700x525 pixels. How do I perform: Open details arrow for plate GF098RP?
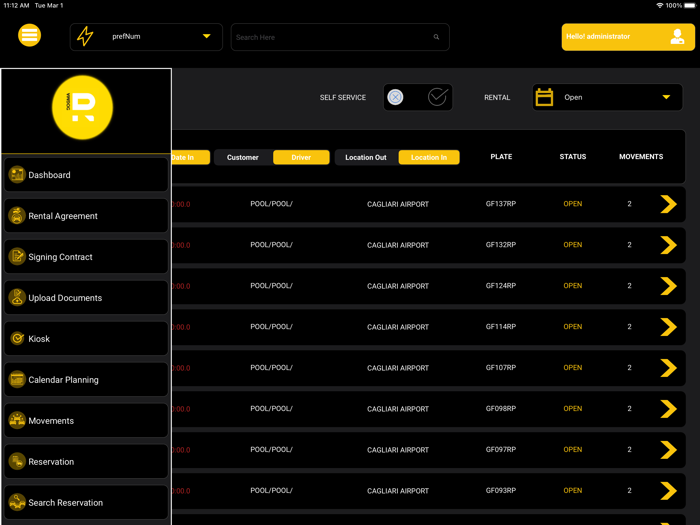[668, 409]
